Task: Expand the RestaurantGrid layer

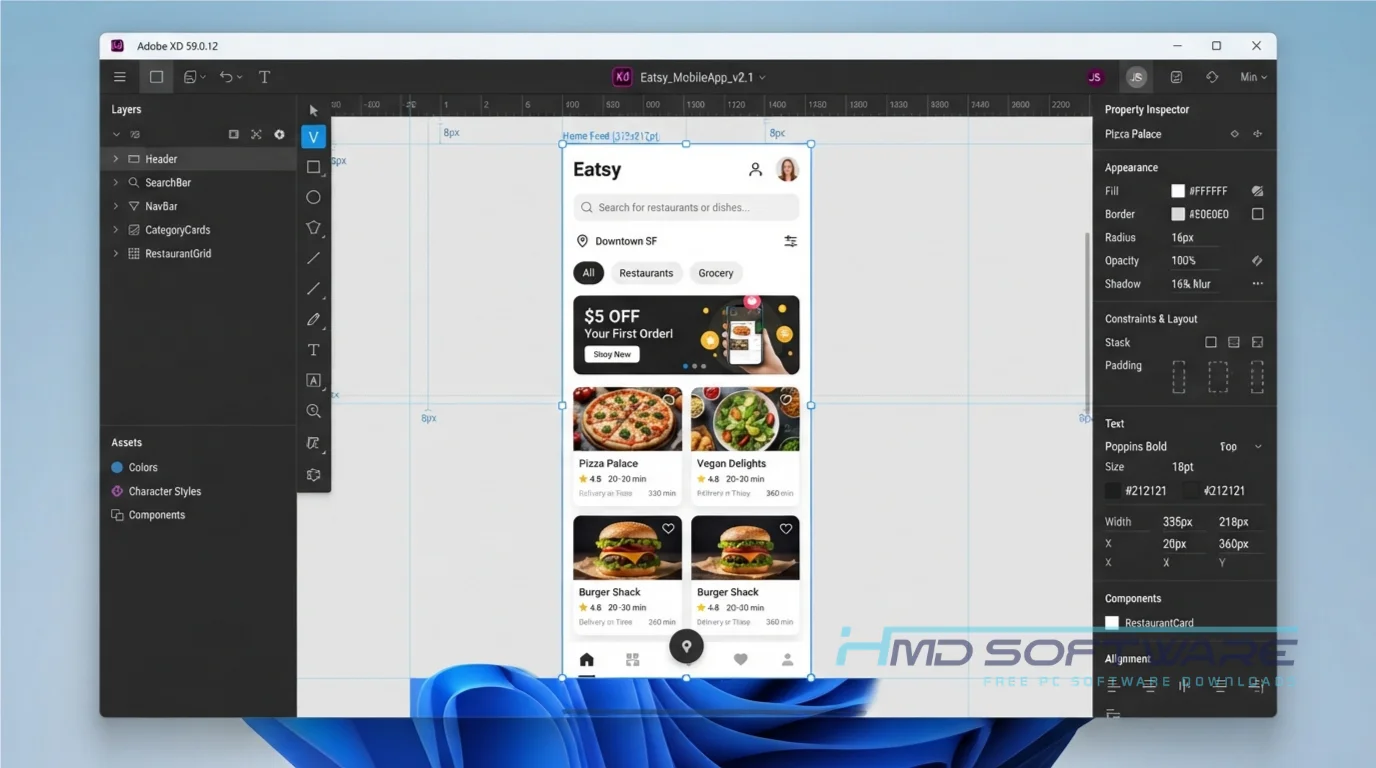Action: click(115, 254)
